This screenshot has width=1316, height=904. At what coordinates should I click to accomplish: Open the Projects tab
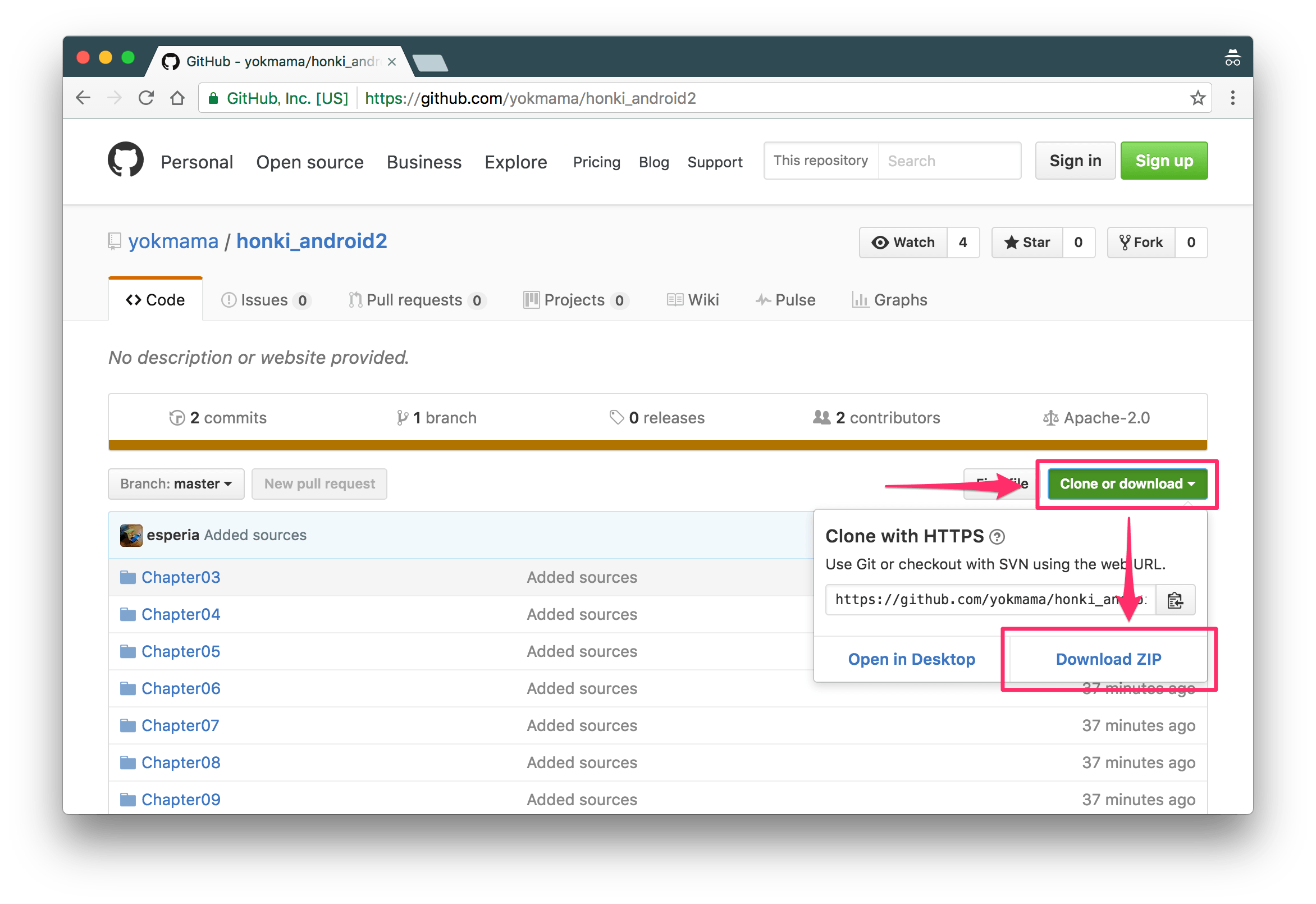pyautogui.click(x=576, y=300)
